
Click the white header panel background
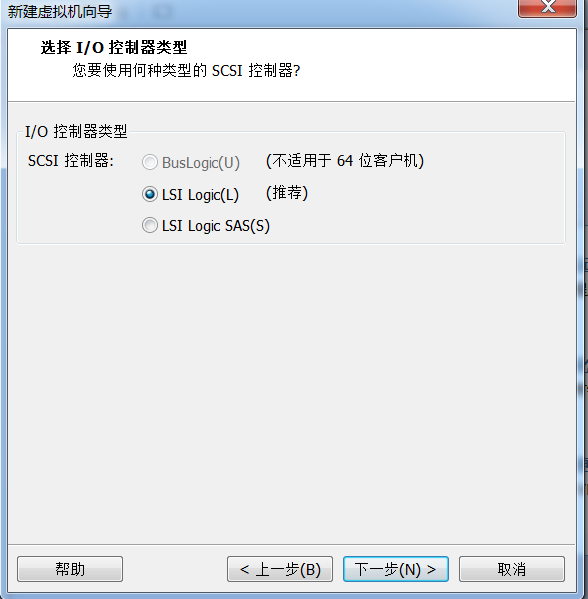pyautogui.click(x=420, y=65)
